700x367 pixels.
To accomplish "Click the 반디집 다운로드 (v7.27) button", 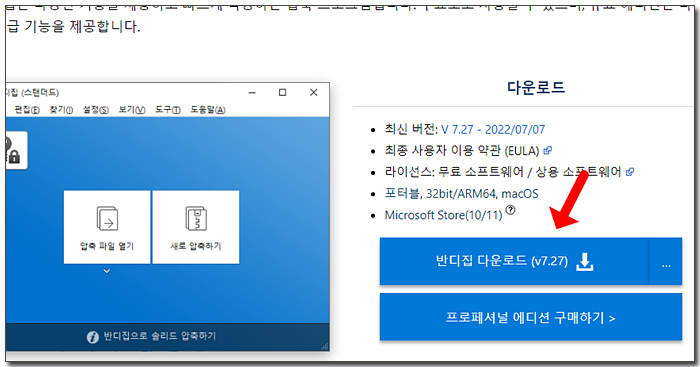I will pyautogui.click(x=514, y=261).
